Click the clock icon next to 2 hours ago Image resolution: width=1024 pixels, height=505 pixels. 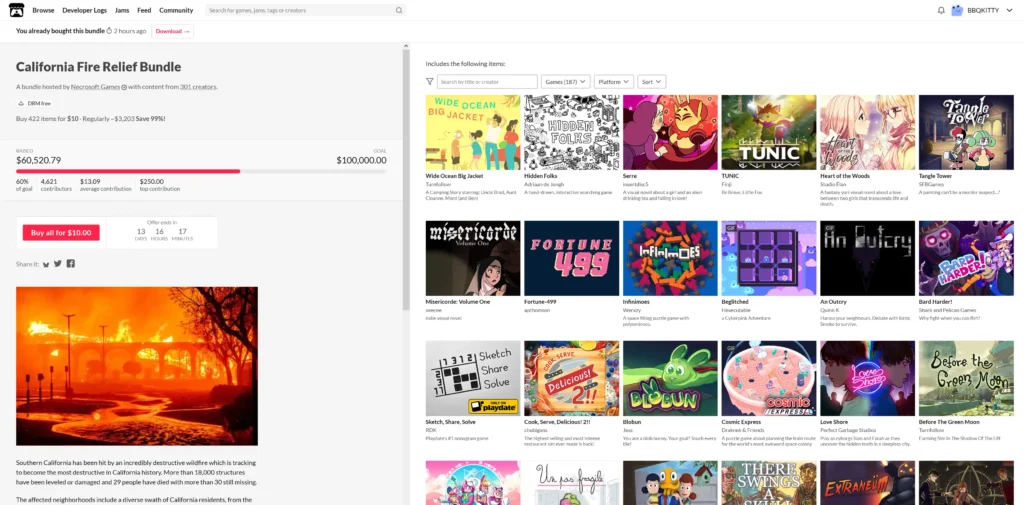coord(109,31)
